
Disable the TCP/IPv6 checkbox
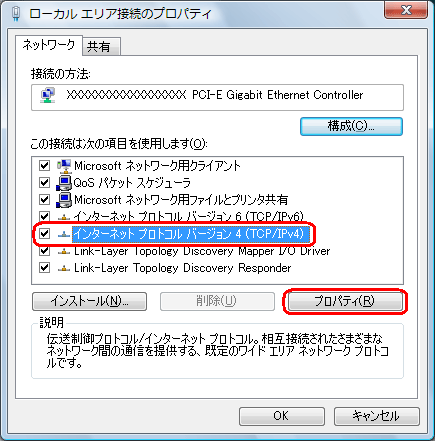coord(44,217)
